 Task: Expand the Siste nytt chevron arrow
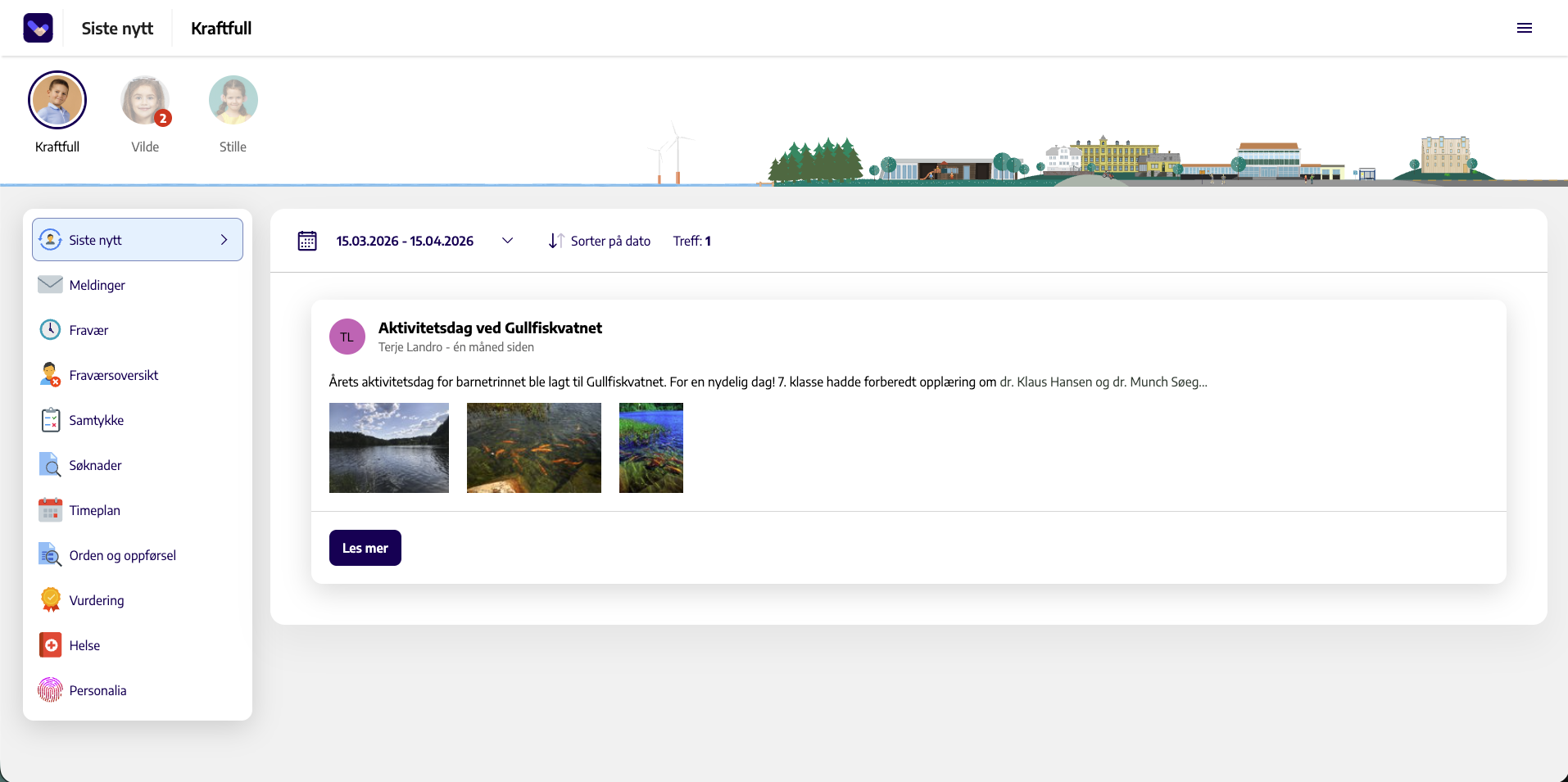click(x=224, y=240)
